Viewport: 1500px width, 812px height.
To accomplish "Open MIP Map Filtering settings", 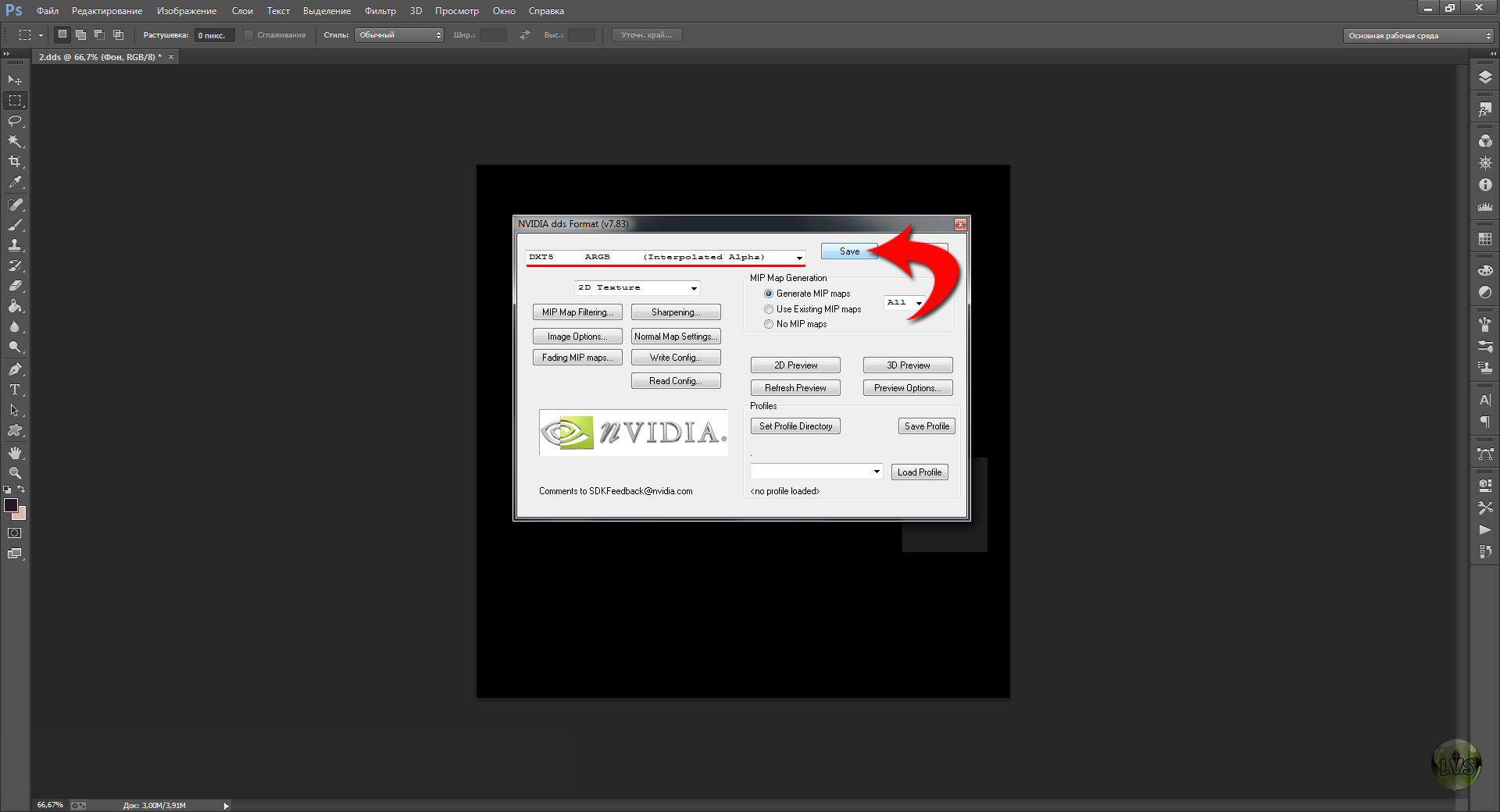I will pyautogui.click(x=577, y=312).
